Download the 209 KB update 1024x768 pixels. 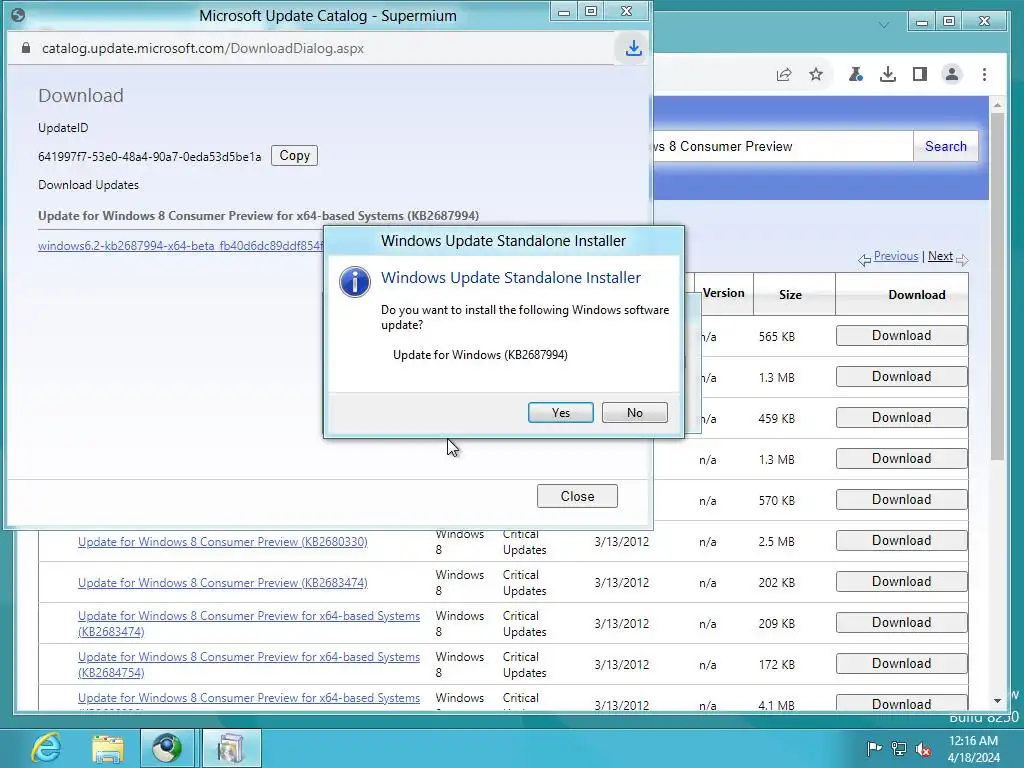pyautogui.click(x=901, y=622)
